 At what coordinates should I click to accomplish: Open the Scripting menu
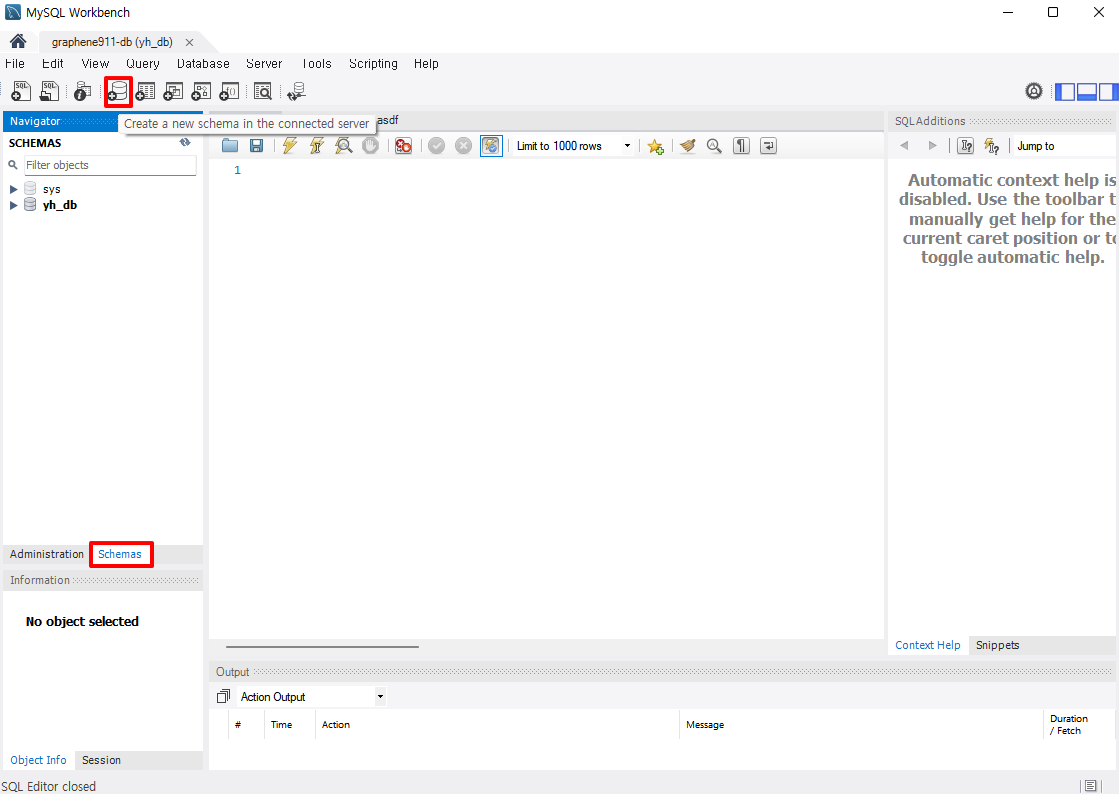point(373,63)
